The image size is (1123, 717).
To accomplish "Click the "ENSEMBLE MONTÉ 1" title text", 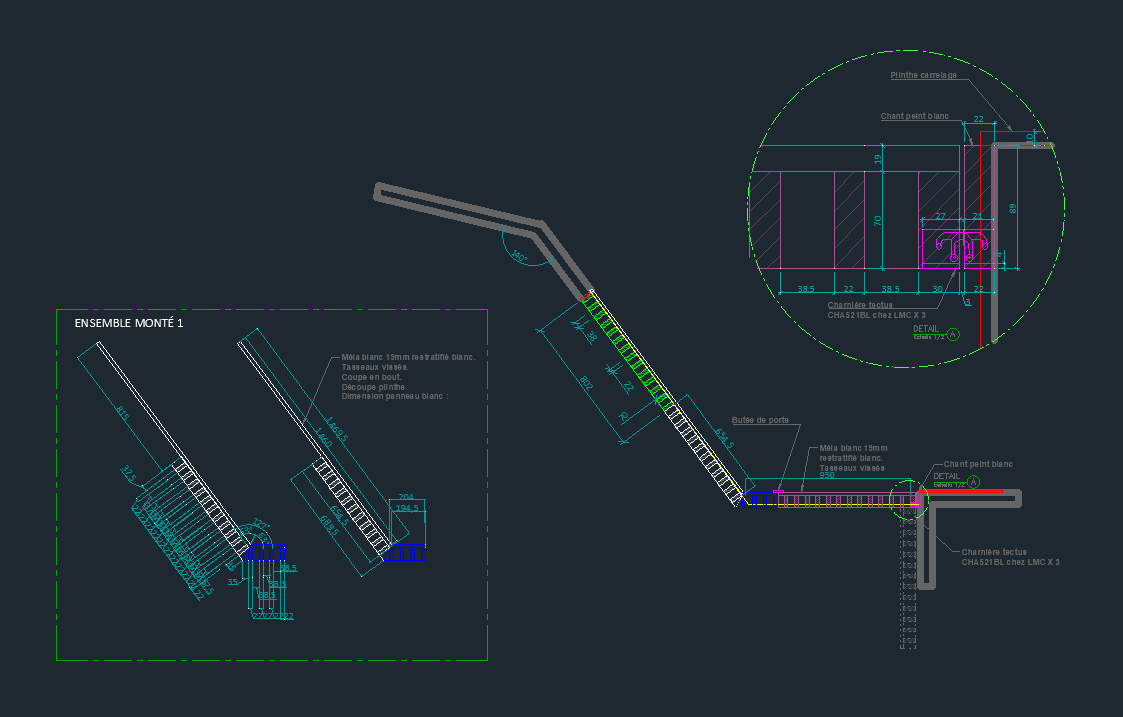I will pyautogui.click(x=128, y=324).
